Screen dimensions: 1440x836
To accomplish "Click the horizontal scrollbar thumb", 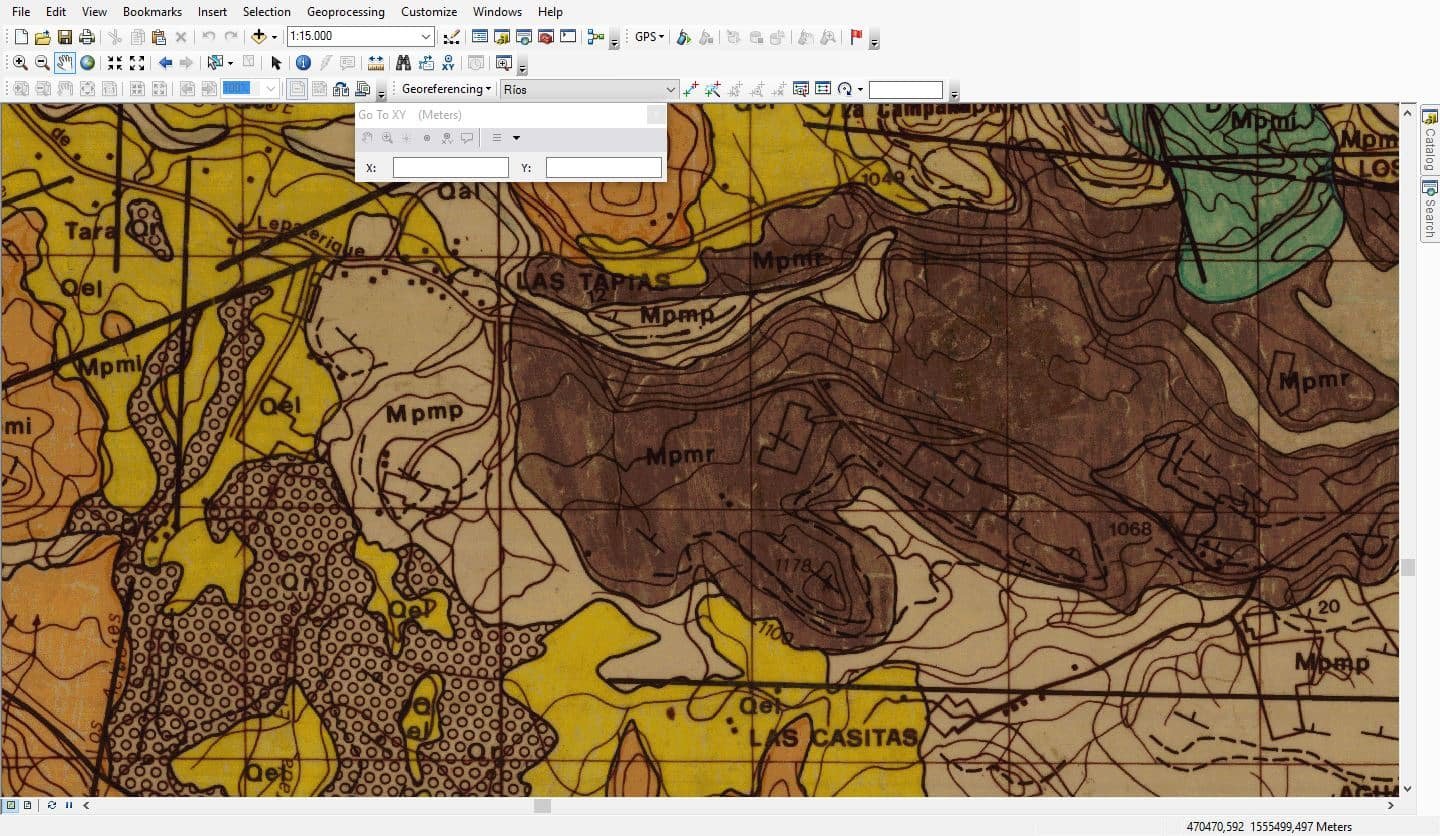I will tap(542, 805).
